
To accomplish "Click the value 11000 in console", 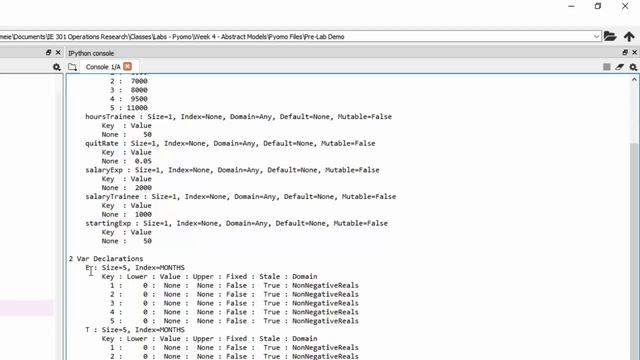I will pyautogui.click(x=137, y=108).
